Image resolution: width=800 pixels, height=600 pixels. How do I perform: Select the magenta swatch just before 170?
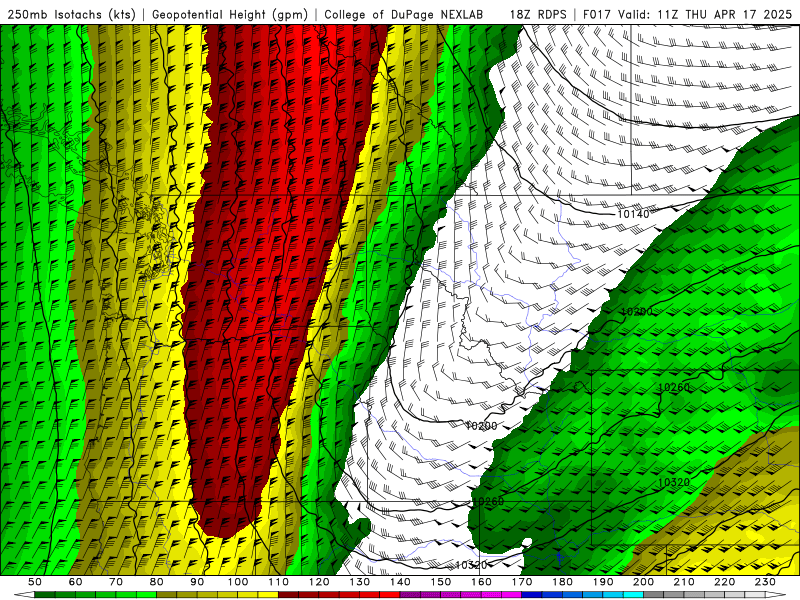(511, 594)
